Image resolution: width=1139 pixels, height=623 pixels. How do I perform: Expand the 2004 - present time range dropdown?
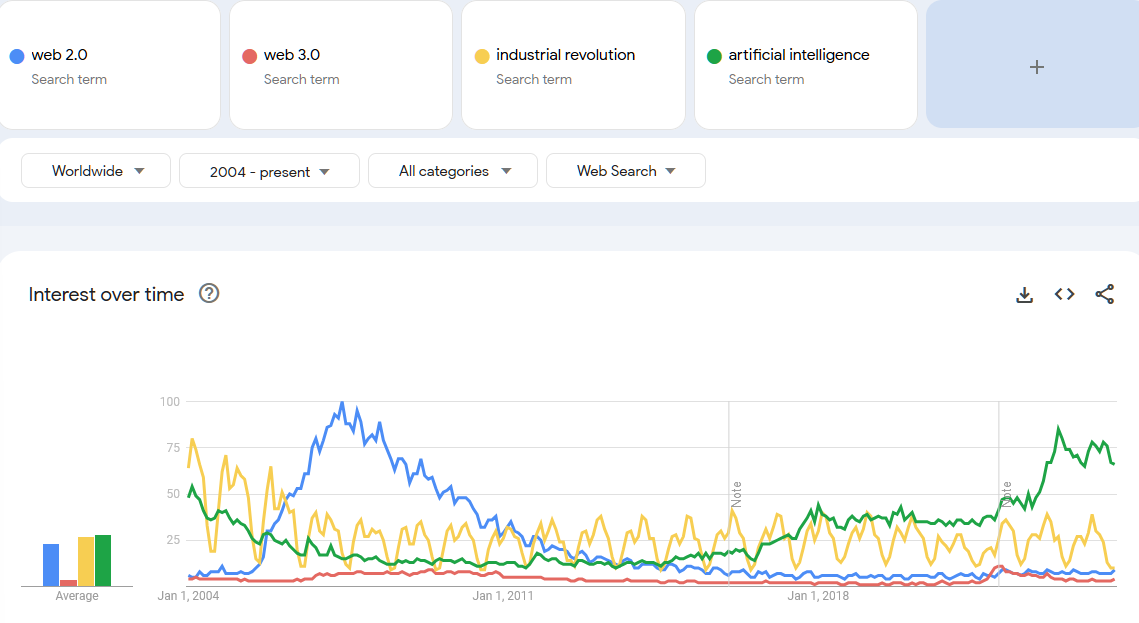[269, 172]
